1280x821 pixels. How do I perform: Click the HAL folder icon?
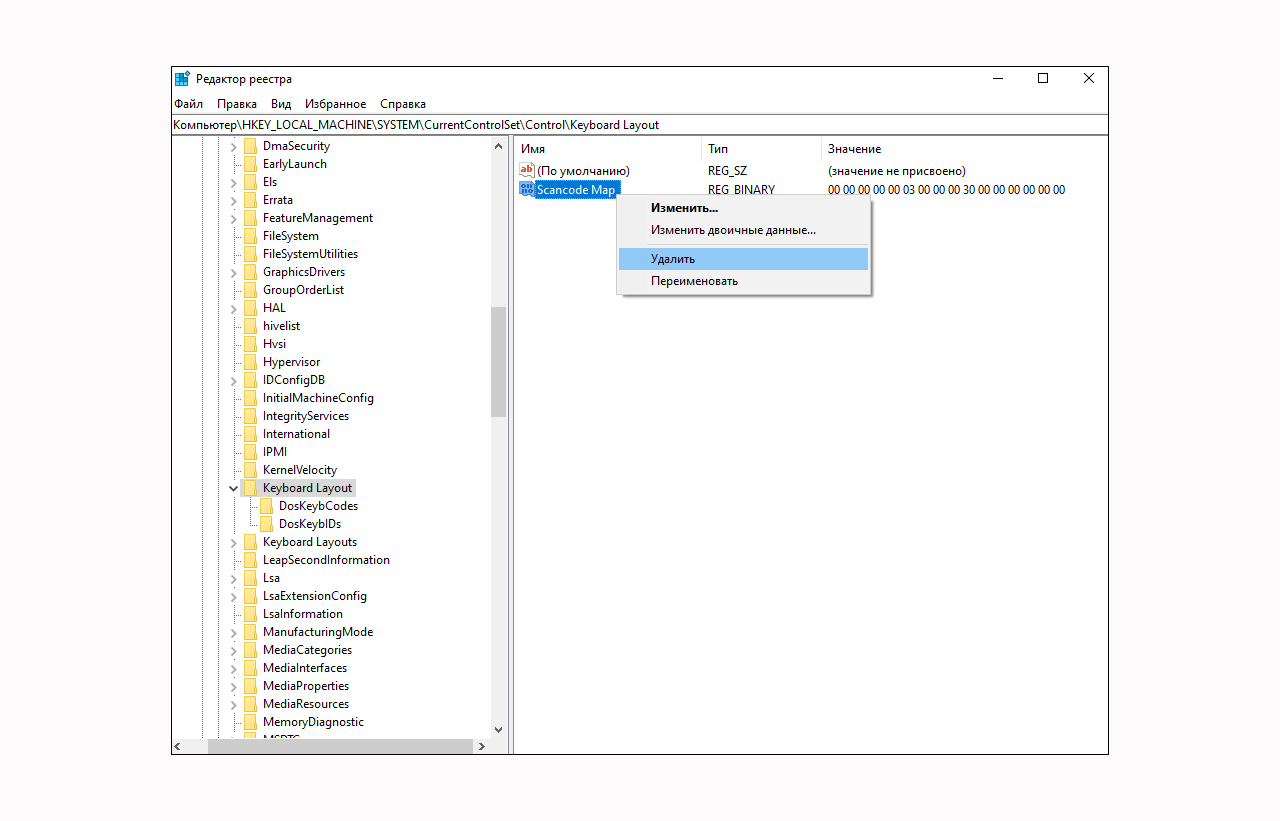click(250, 308)
